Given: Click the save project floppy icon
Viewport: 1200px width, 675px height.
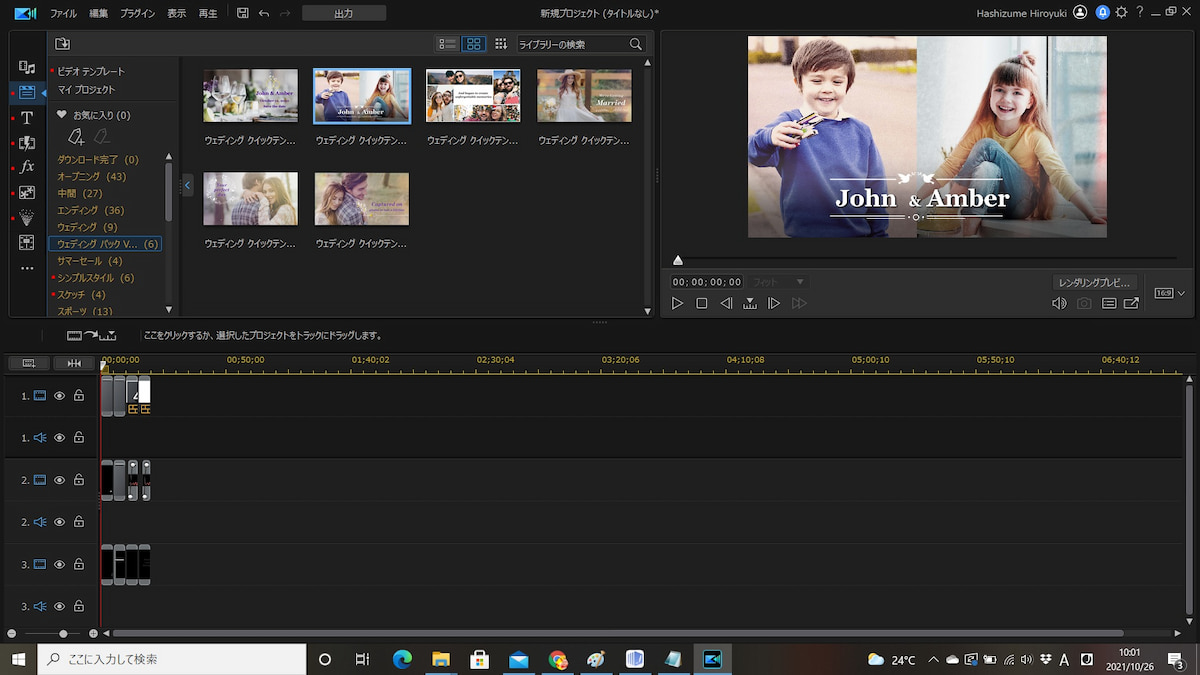Looking at the screenshot, I should [243, 13].
